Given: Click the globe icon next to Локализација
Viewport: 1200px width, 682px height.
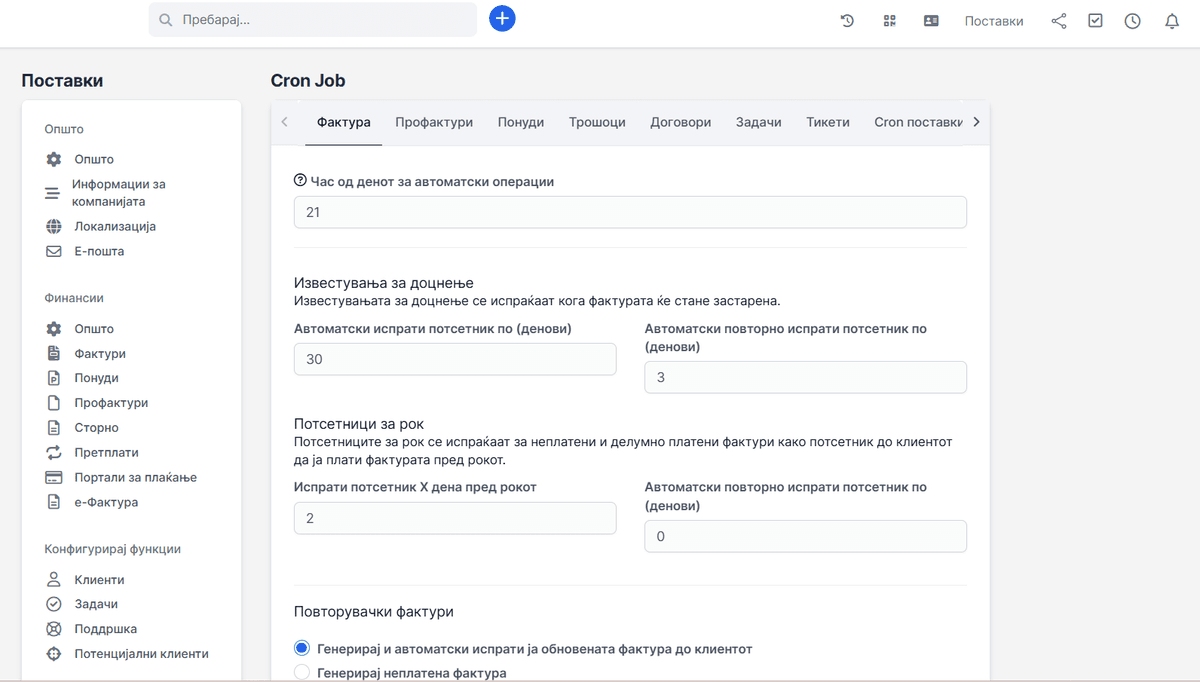Looking at the screenshot, I should (x=54, y=226).
